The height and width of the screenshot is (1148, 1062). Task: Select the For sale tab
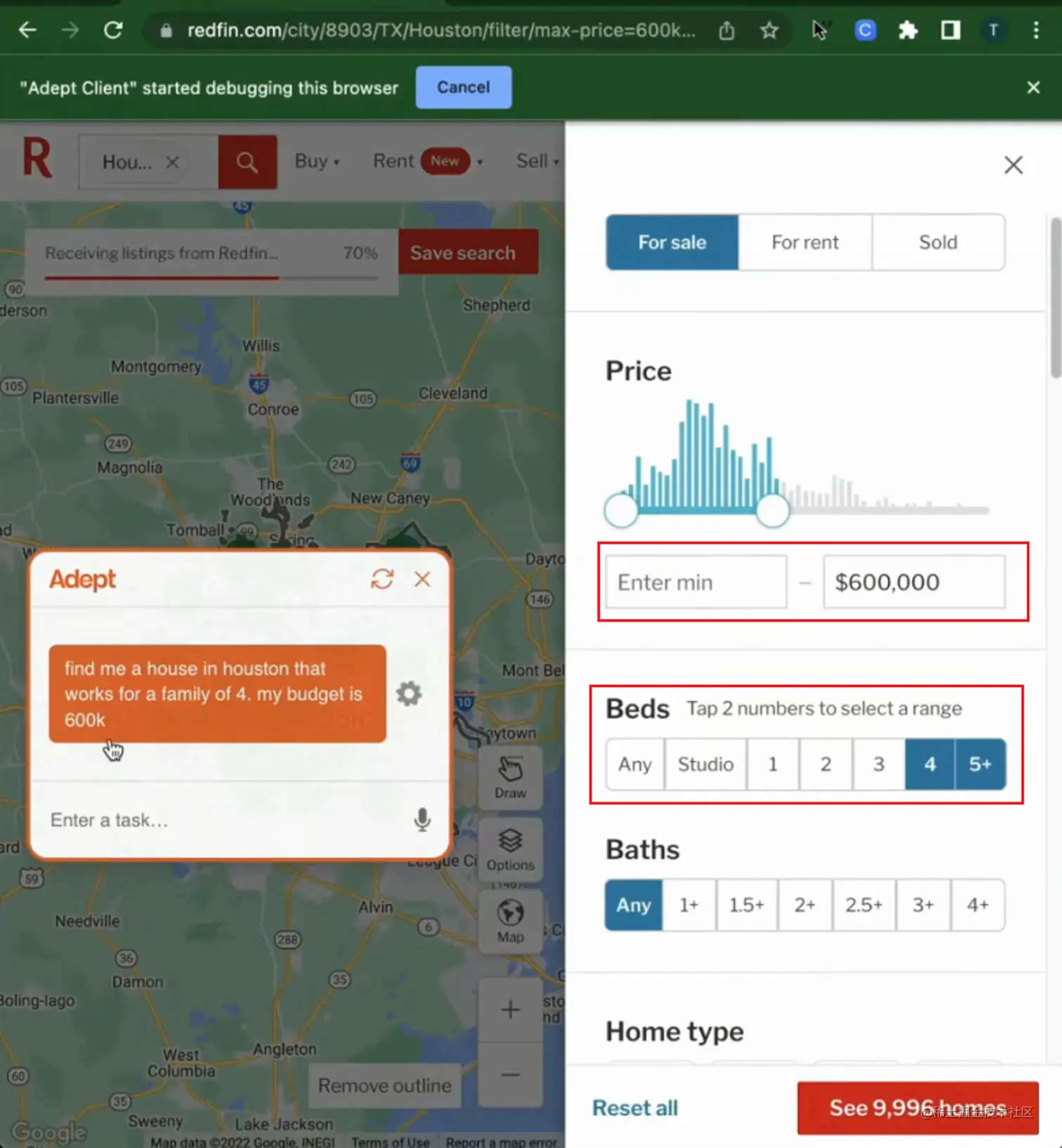click(672, 242)
